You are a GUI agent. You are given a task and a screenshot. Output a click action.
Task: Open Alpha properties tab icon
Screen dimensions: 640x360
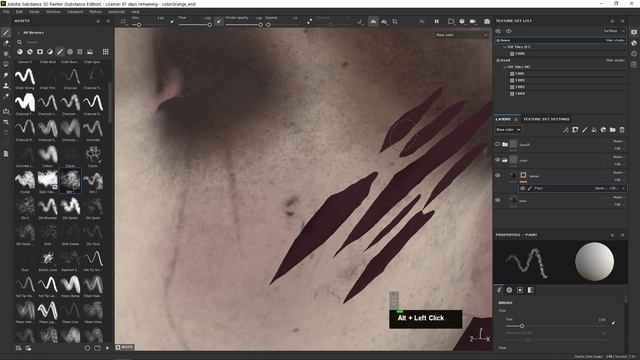509,290
